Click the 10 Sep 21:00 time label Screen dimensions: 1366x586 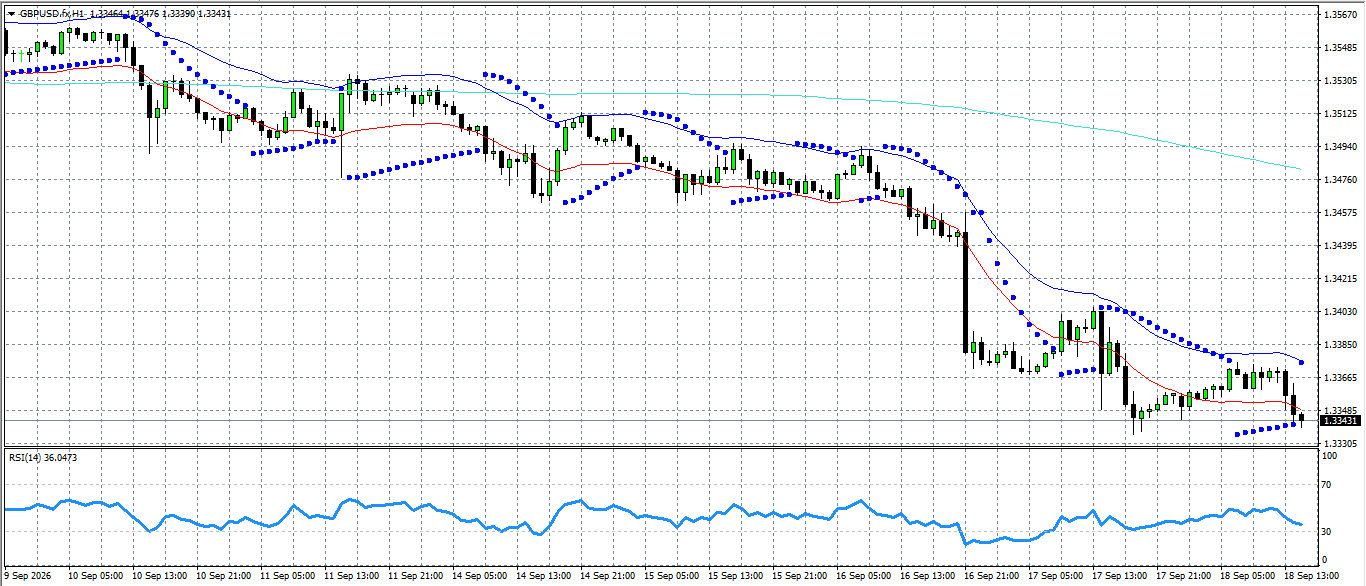pos(224,577)
